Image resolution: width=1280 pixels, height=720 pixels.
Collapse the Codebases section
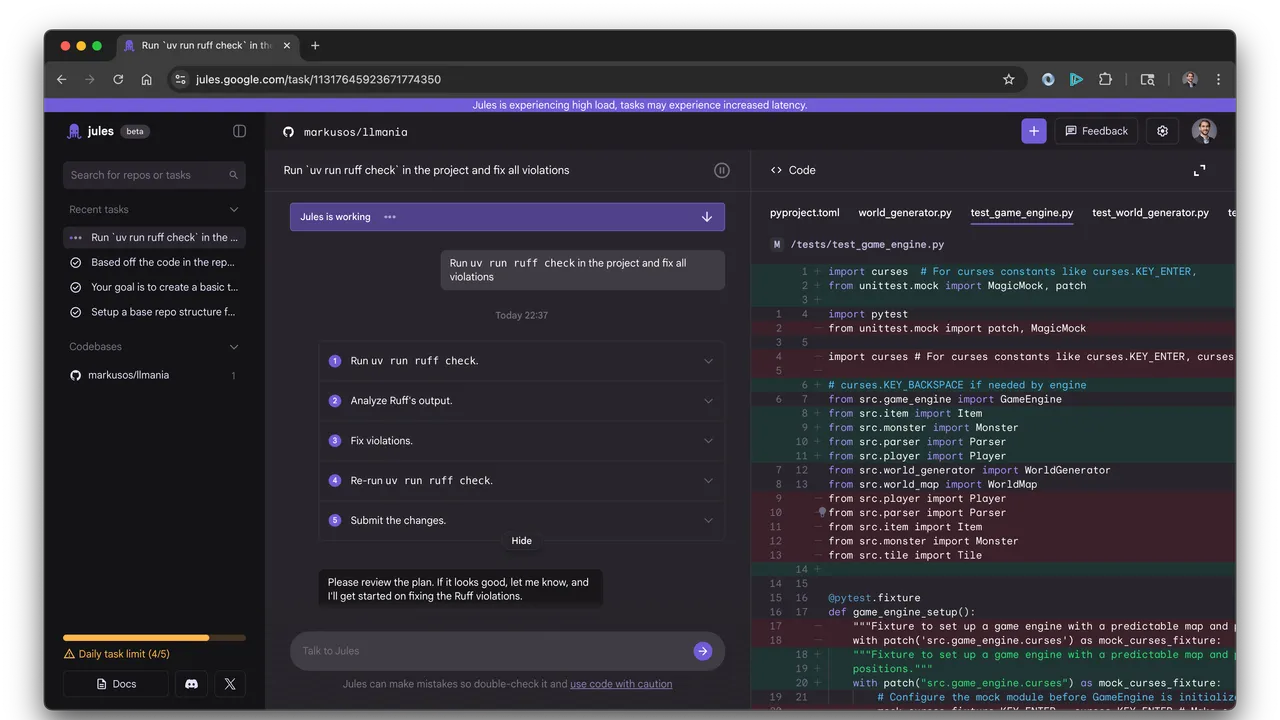click(x=234, y=347)
